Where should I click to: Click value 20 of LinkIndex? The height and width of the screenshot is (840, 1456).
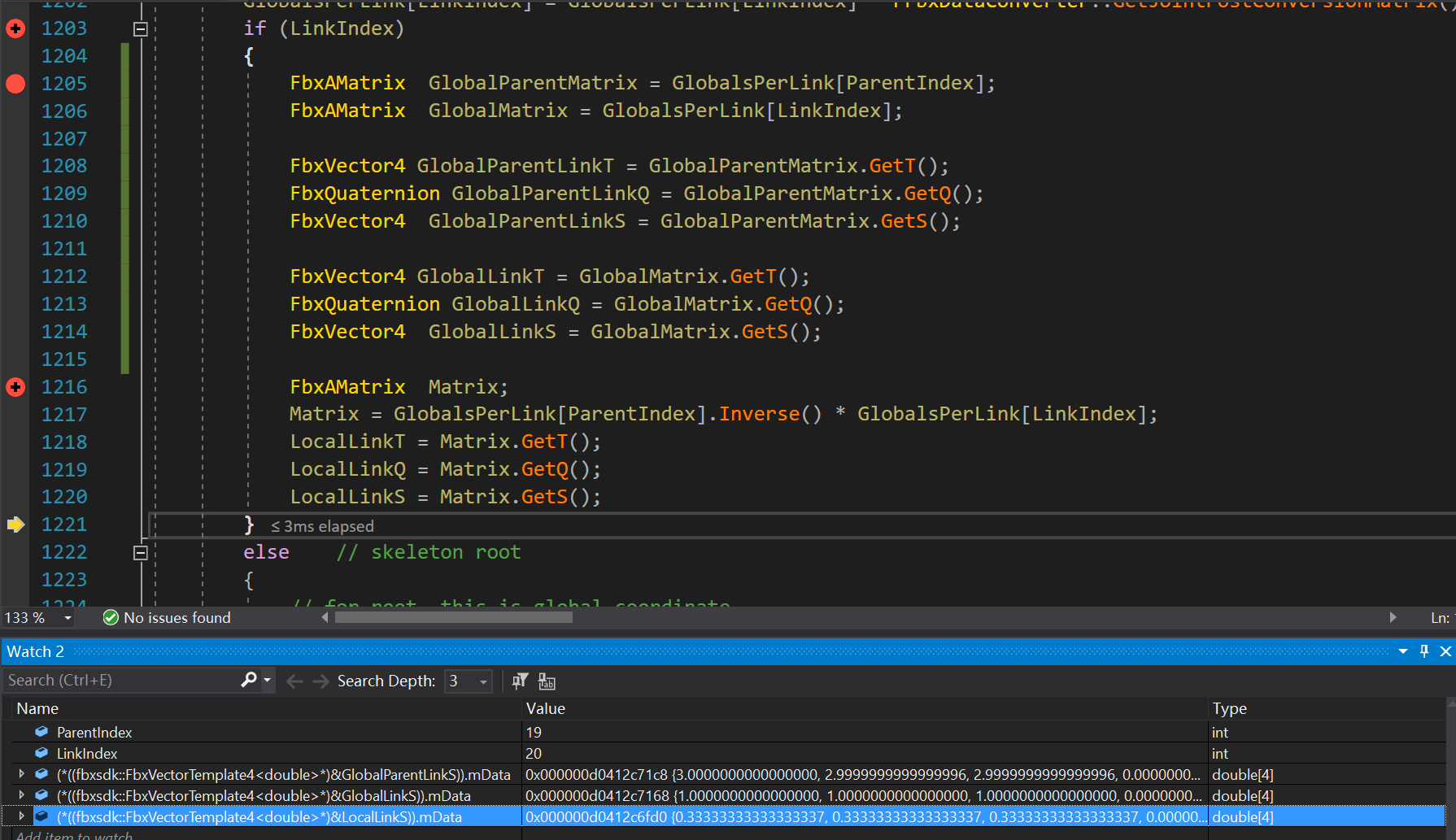pos(534,754)
